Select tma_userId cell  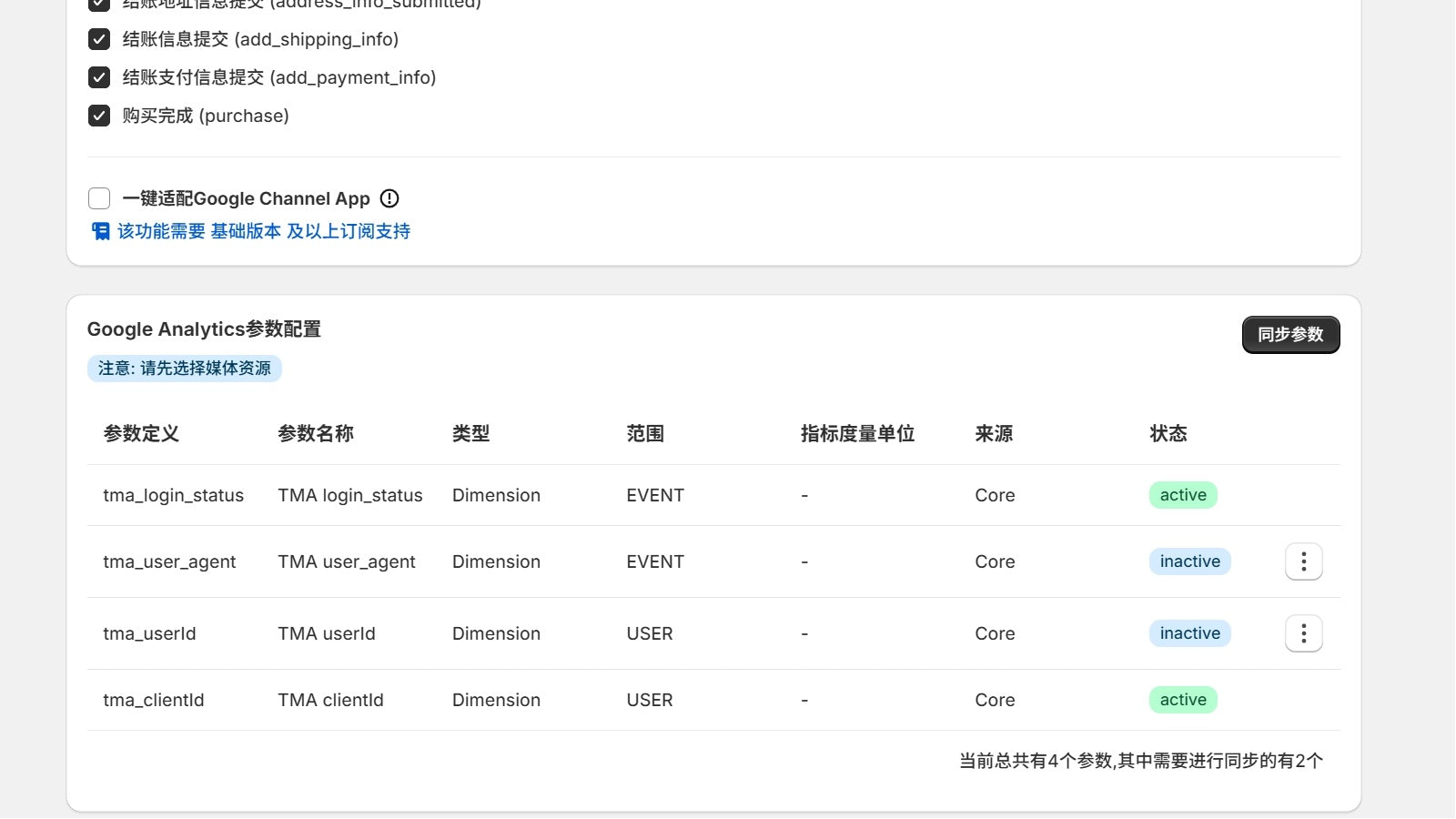(149, 633)
